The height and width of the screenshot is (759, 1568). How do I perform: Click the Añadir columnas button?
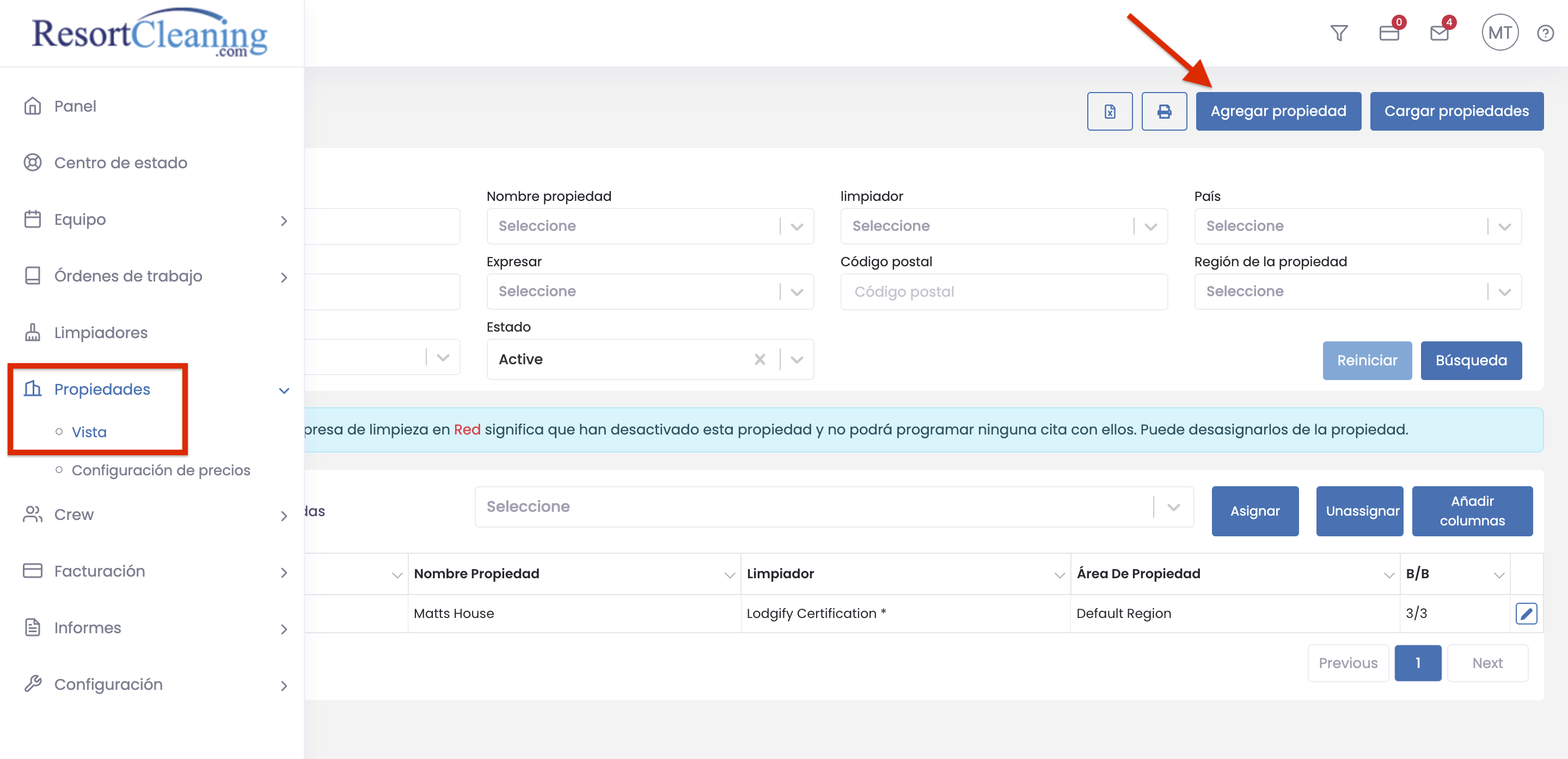(x=1471, y=511)
